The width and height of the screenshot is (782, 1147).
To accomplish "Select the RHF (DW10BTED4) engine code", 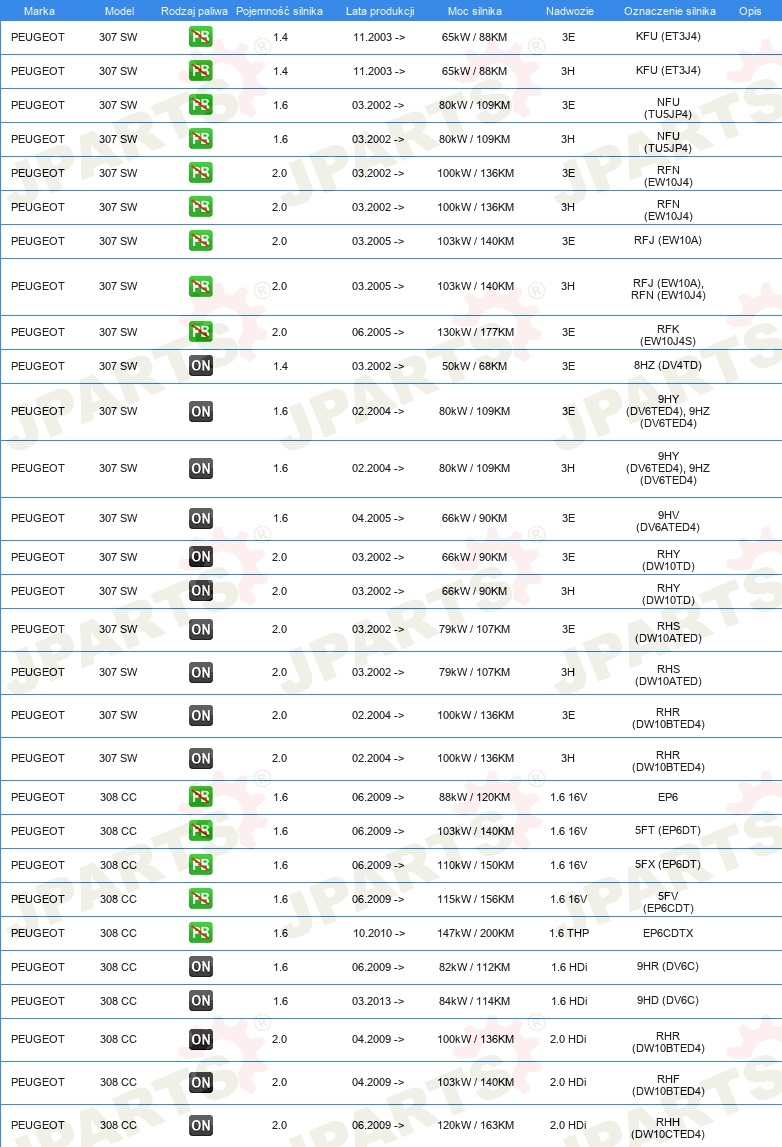I will tap(668, 1085).
